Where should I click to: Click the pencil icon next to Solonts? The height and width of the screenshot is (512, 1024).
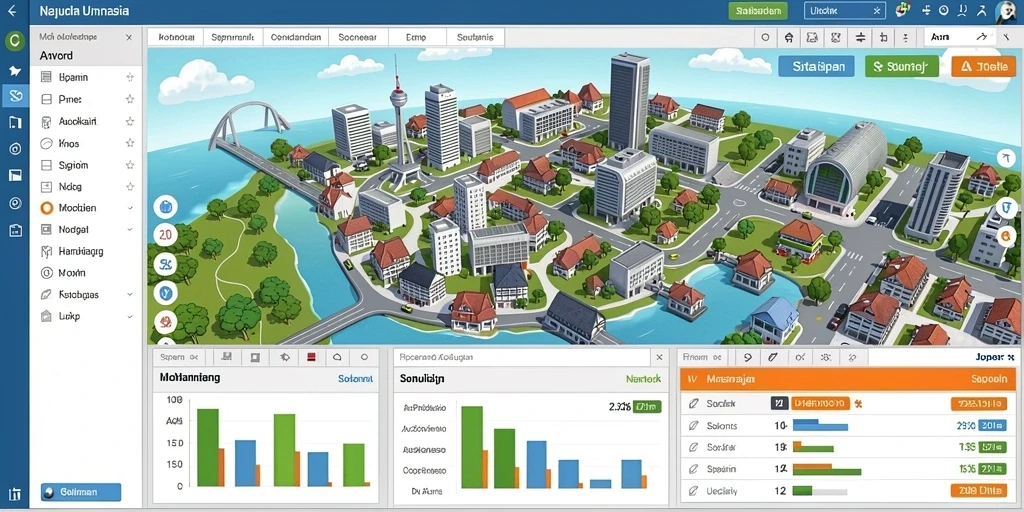click(x=694, y=426)
